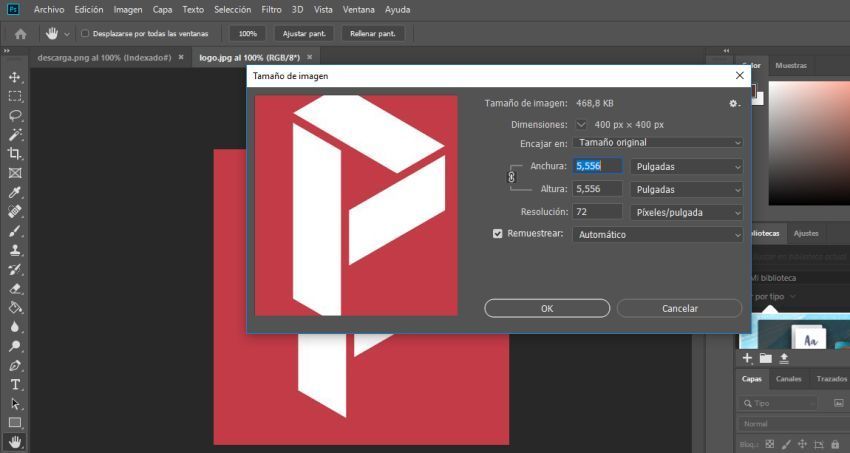Click the folder icon in libraries panel
The image size is (850, 453).
tap(765, 358)
